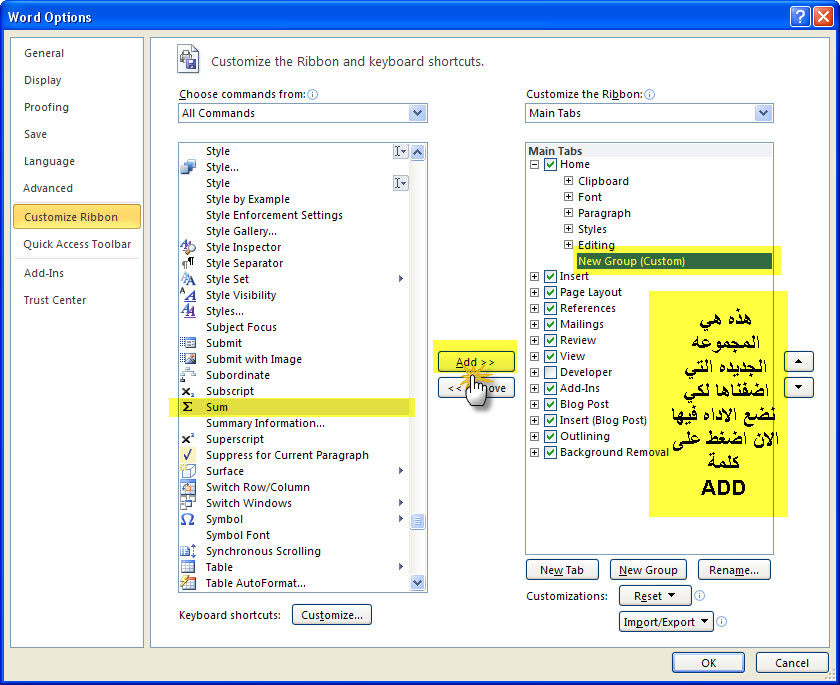
Task: Open Word Options help question mark
Action: point(800,17)
